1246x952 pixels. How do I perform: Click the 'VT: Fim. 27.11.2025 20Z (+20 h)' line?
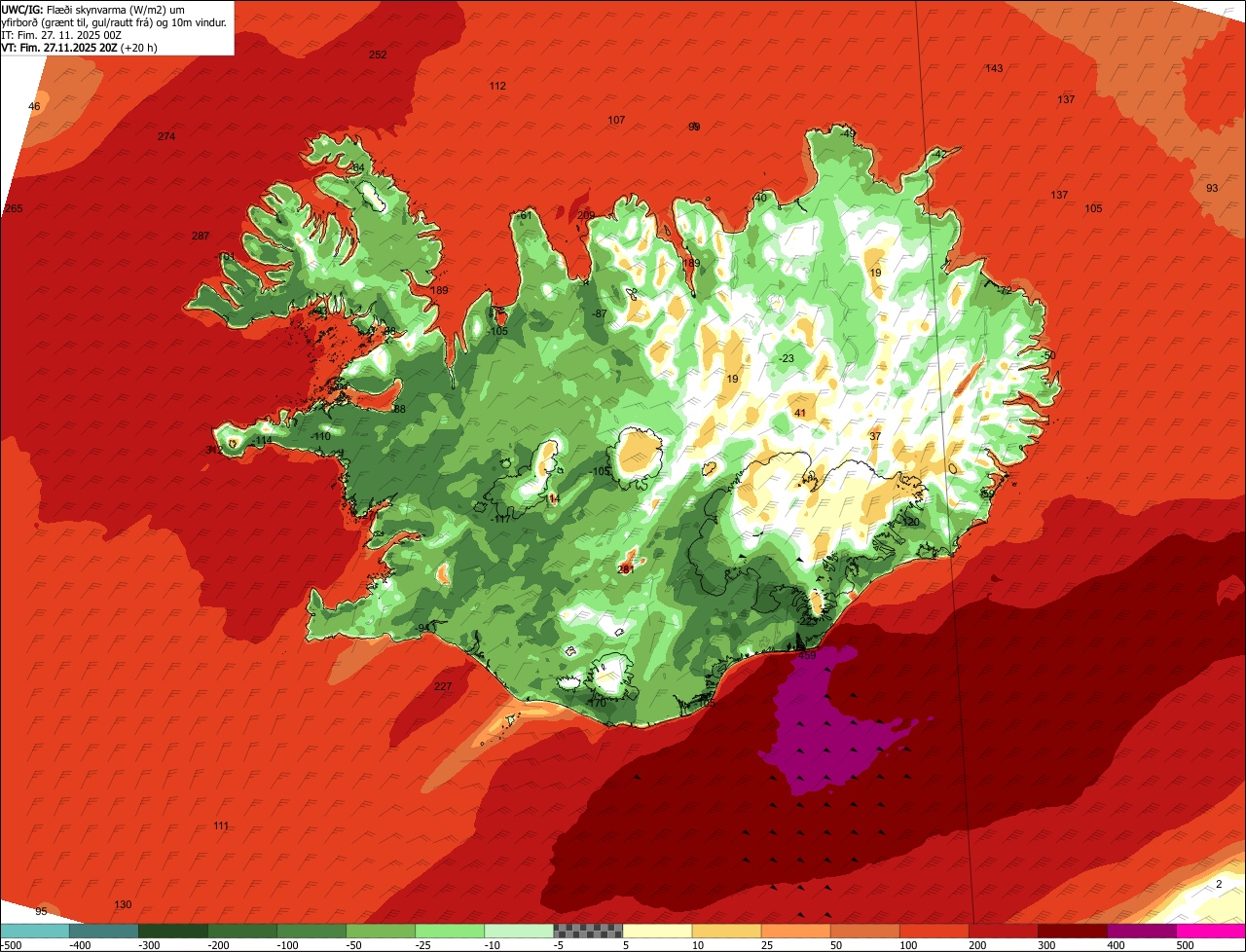[x=80, y=47]
